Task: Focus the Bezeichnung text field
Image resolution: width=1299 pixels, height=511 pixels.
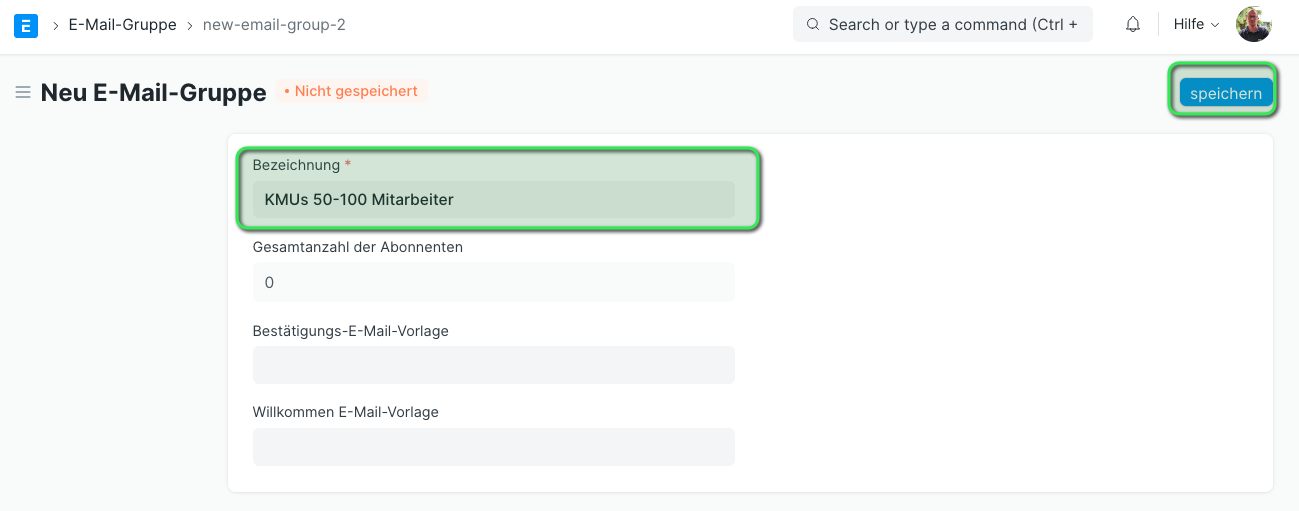Action: [x=494, y=200]
